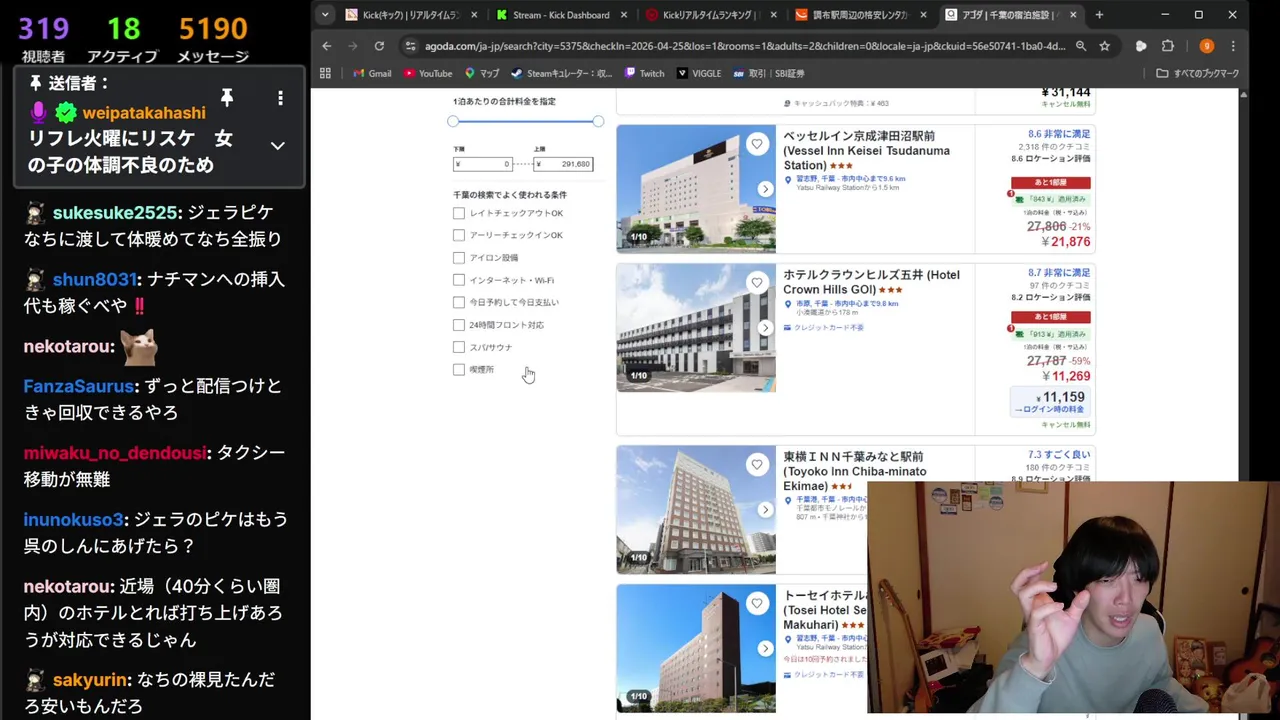Bookmark this page with the star icon
1280x720 pixels.
[1104, 46]
